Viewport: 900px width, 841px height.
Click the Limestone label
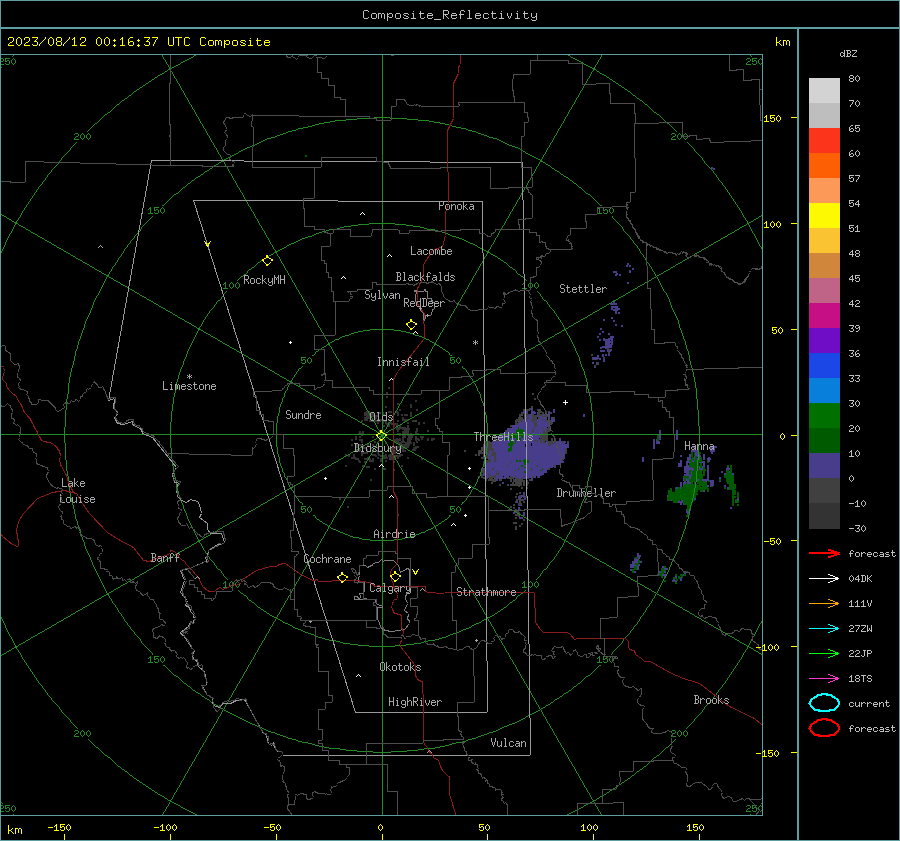[189, 386]
